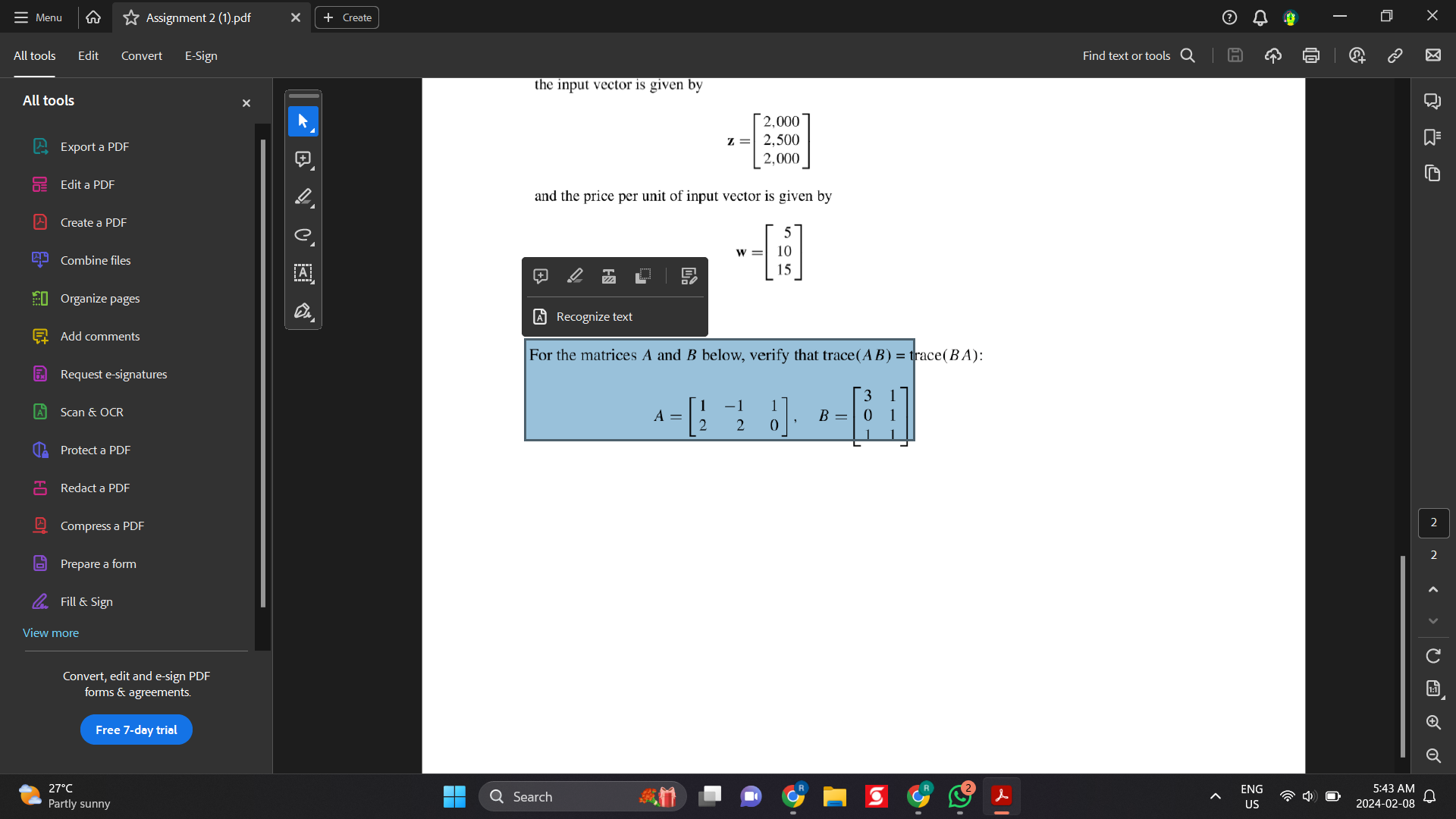
Task: Select the Selection arrow tool in the left toolbar
Action: tap(303, 121)
